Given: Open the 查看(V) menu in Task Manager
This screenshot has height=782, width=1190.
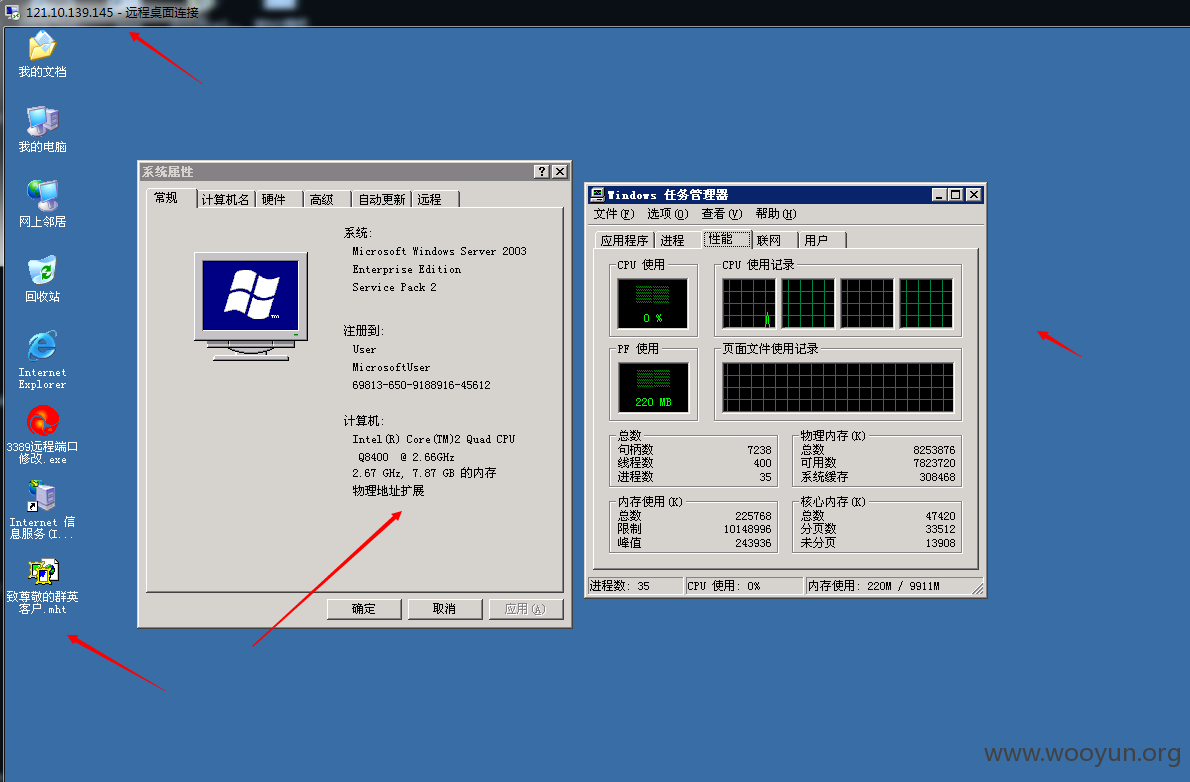Looking at the screenshot, I should tap(721, 214).
